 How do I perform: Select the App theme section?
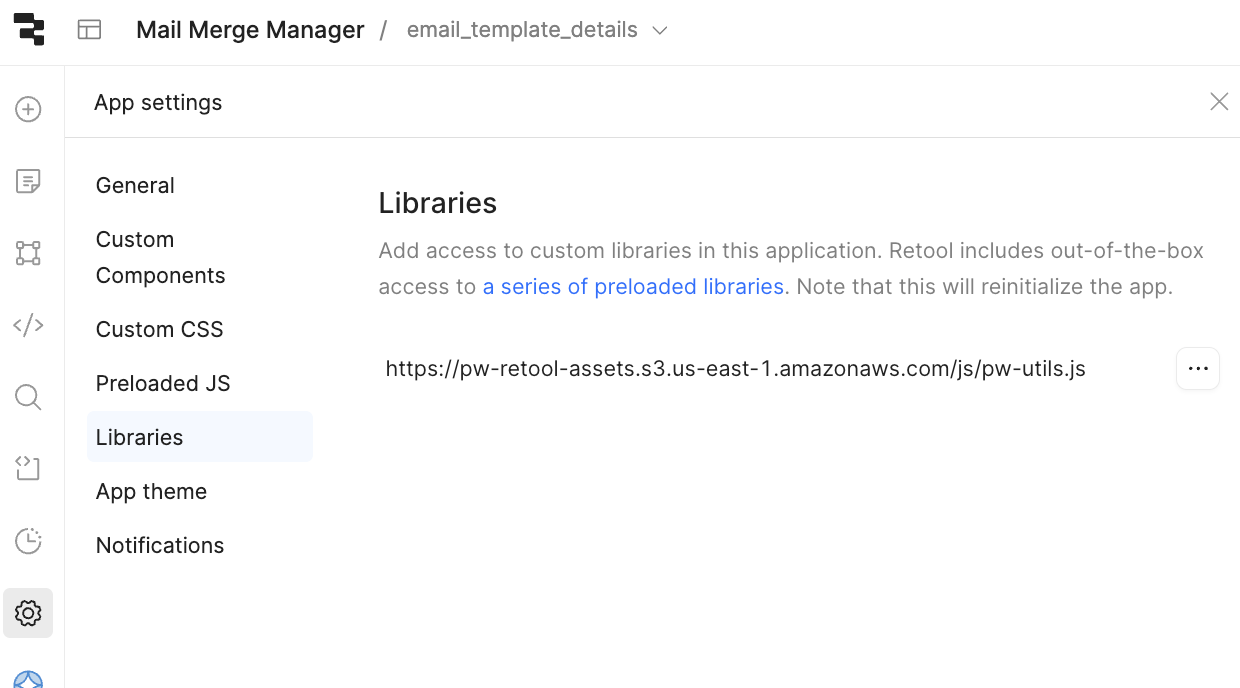click(151, 492)
